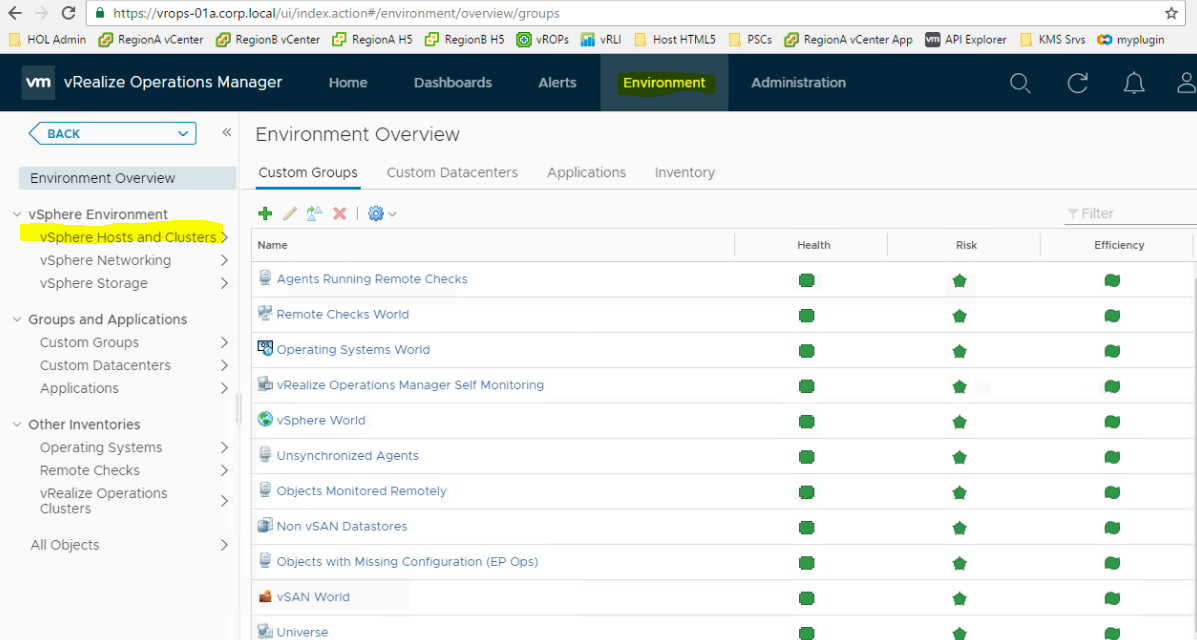Click the Risk icon for Remote Checks World

[x=960, y=315]
